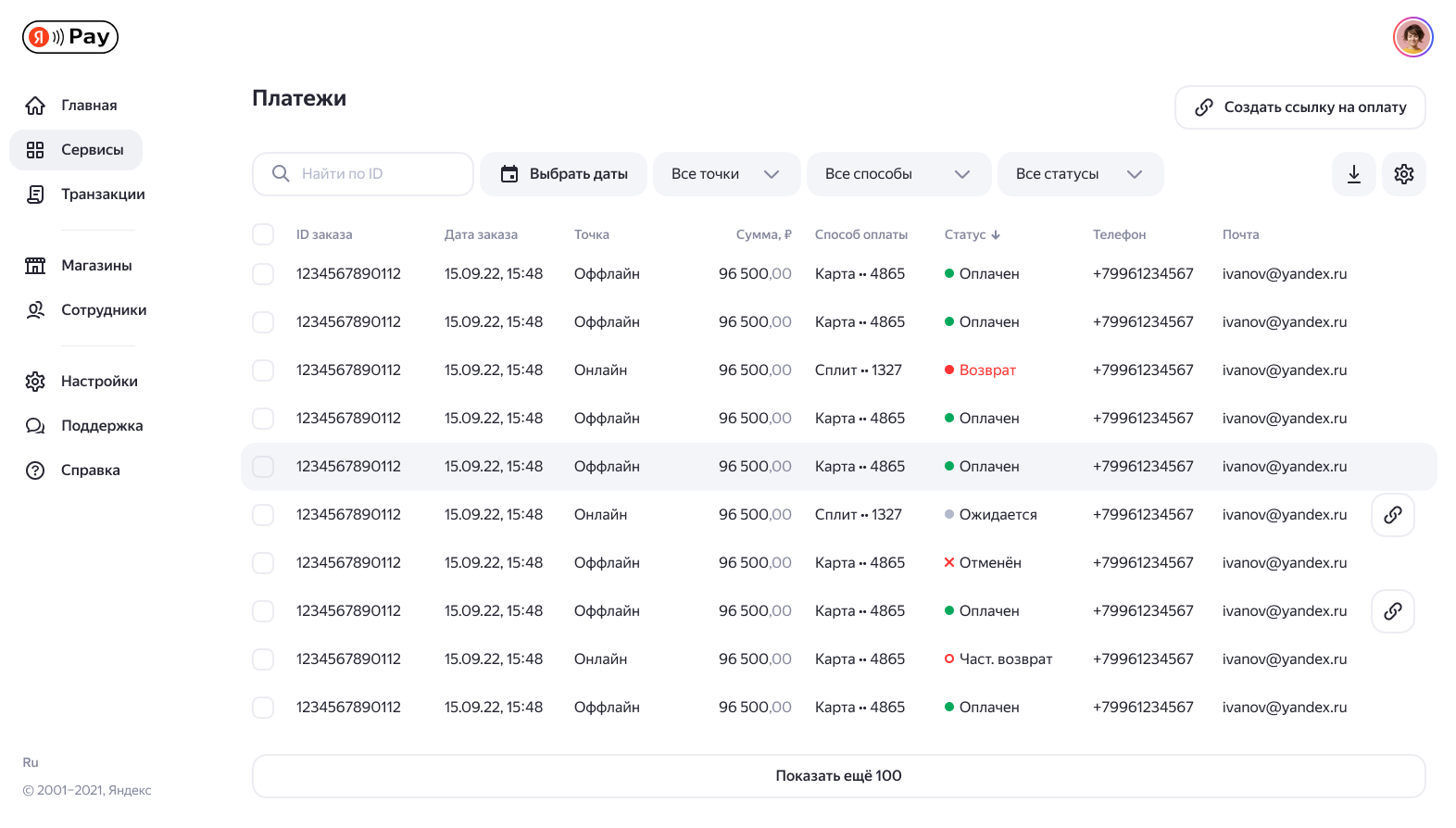Toggle the select-all checkbox in header
The width and height of the screenshot is (1456, 828).
[263, 234]
